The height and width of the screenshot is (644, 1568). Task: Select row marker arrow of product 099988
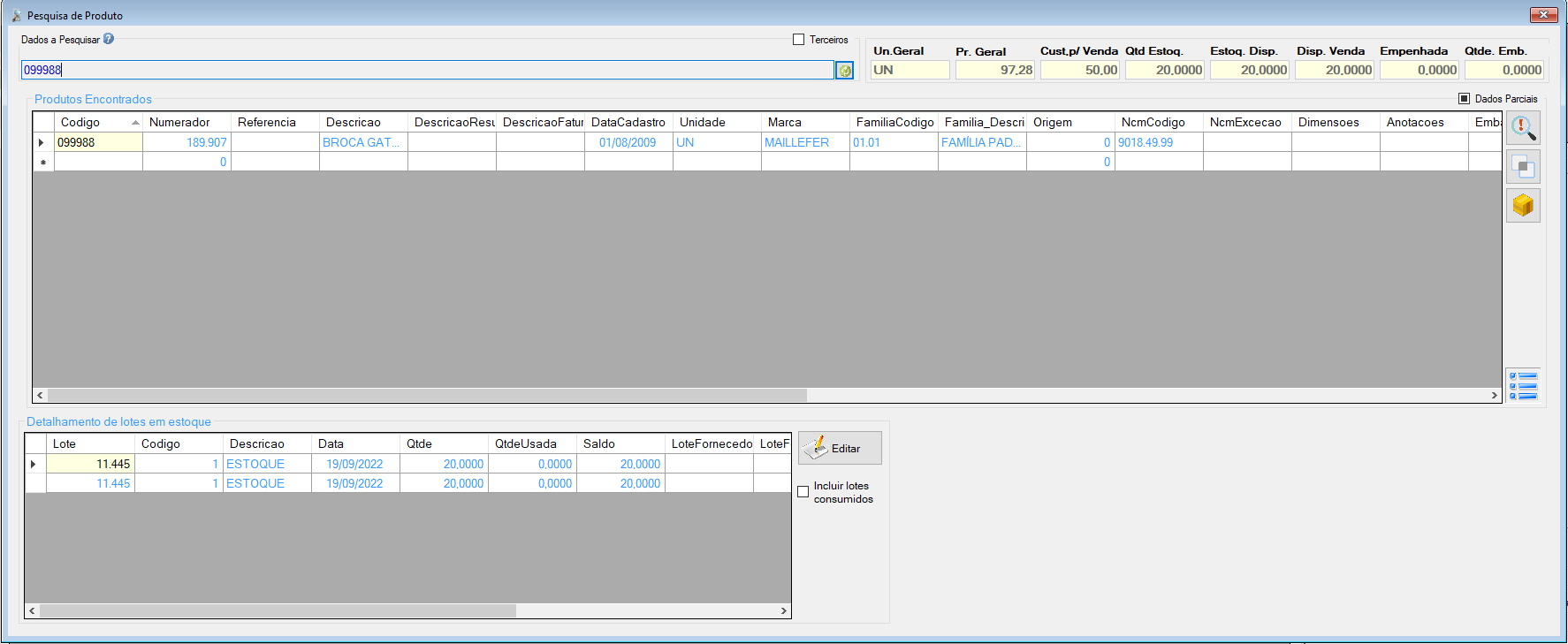point(42,142)
